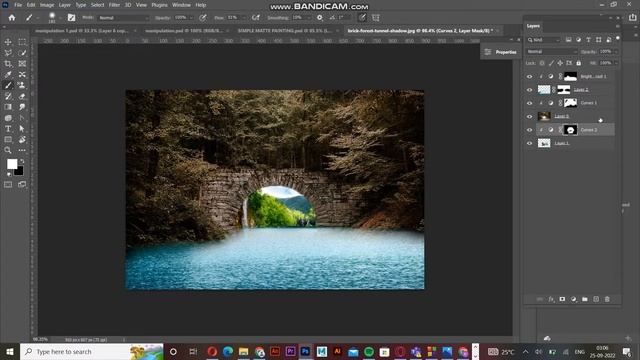Select the Rectangular Marquee tool
Screen dimensions: 640x360
point(22,42)
